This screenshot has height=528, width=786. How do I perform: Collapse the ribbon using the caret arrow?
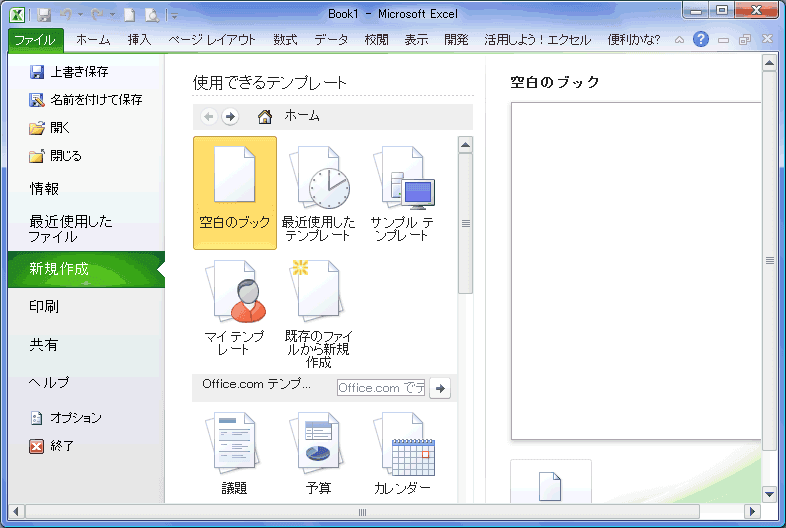[680, 40]
